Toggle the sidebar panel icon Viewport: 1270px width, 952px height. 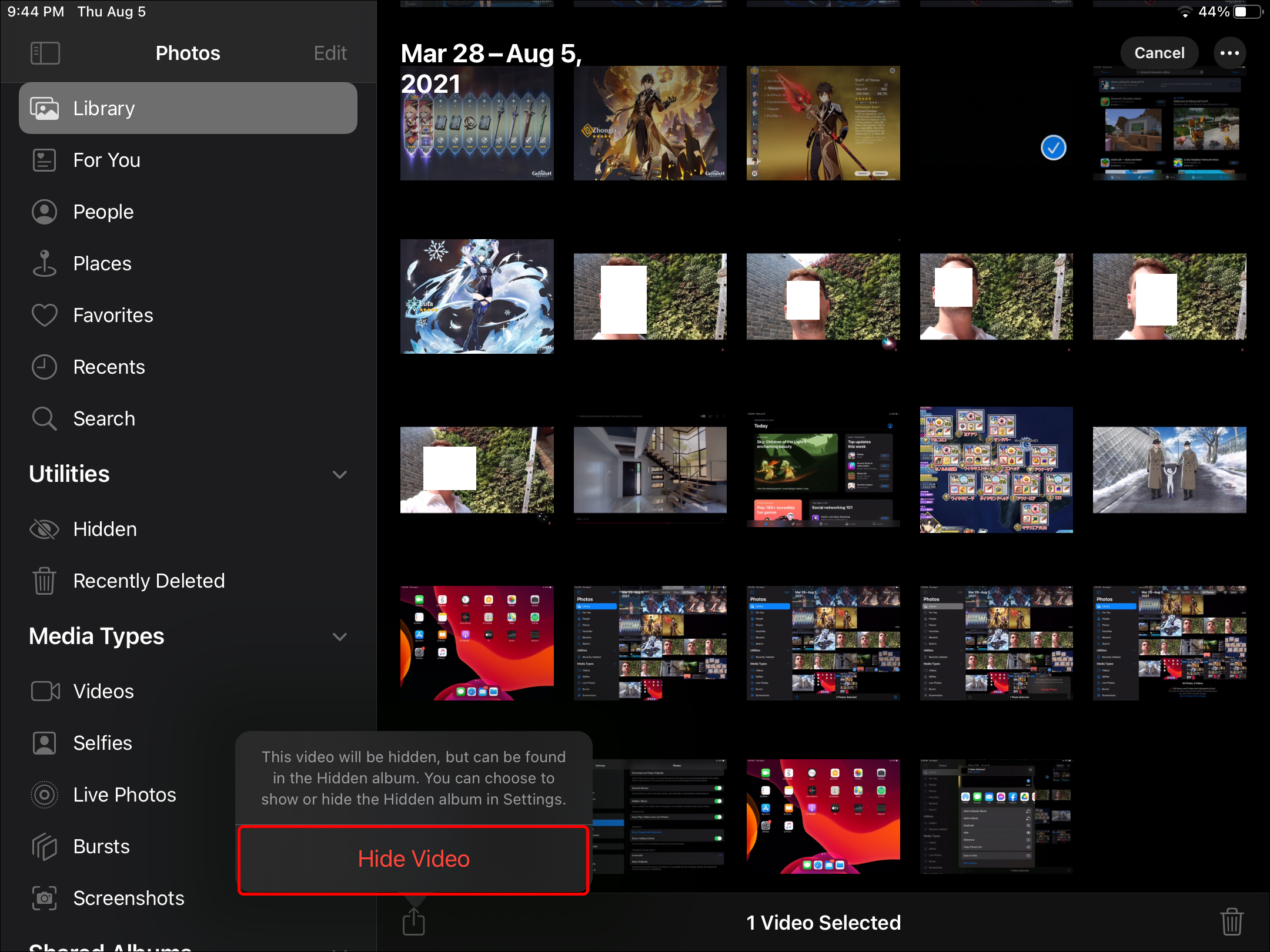[x=45, y=53]
